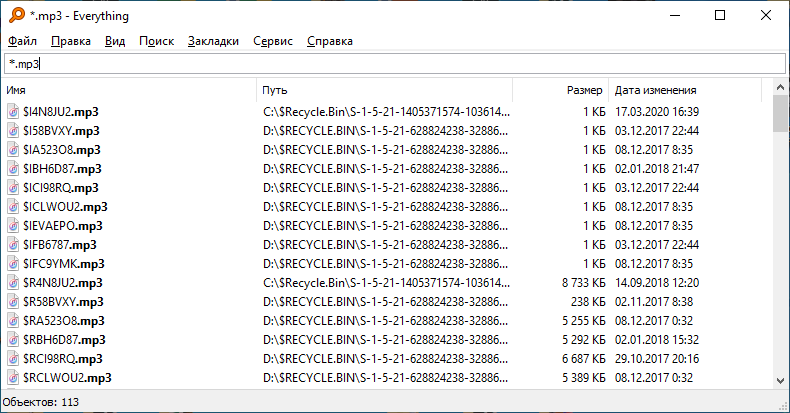Open the Закладки menu

[x=213, y=41]
